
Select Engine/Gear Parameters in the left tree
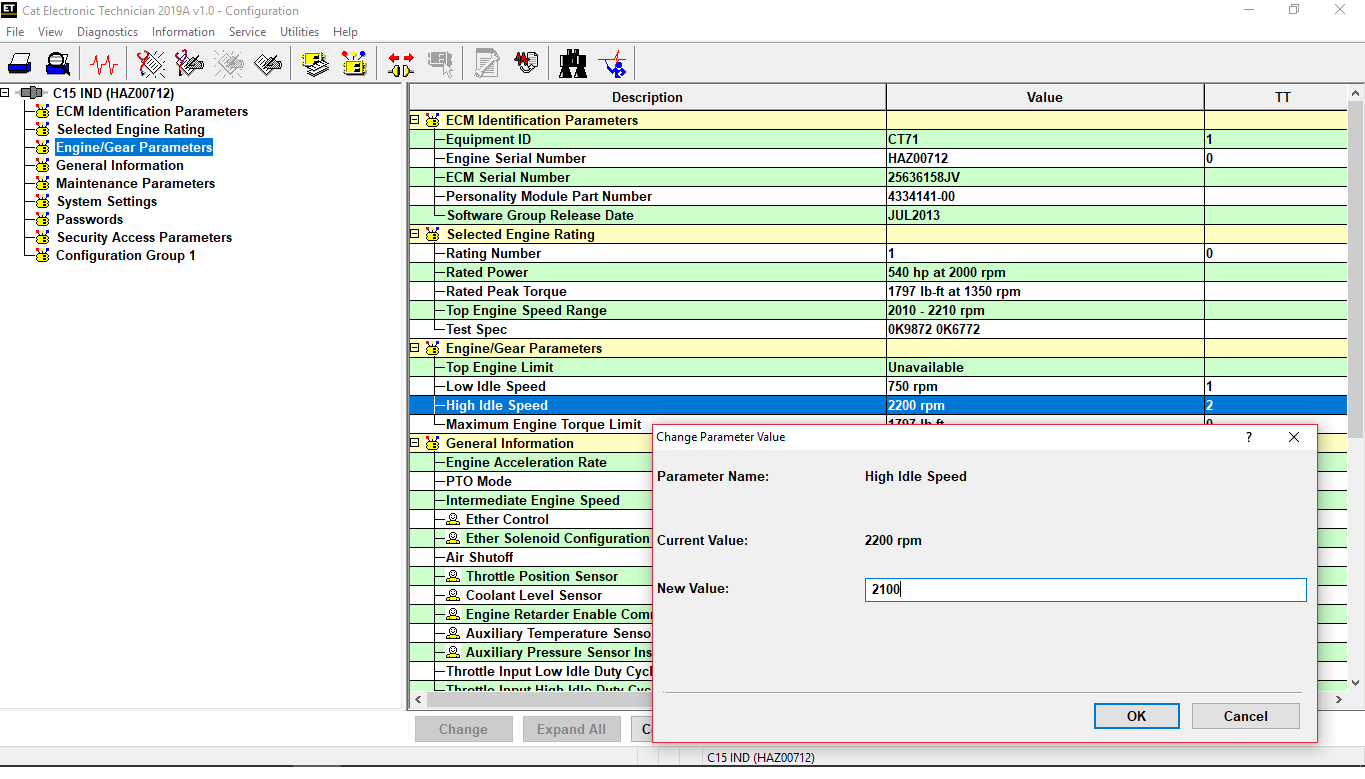pyautogui.click(x=134, y=148)
